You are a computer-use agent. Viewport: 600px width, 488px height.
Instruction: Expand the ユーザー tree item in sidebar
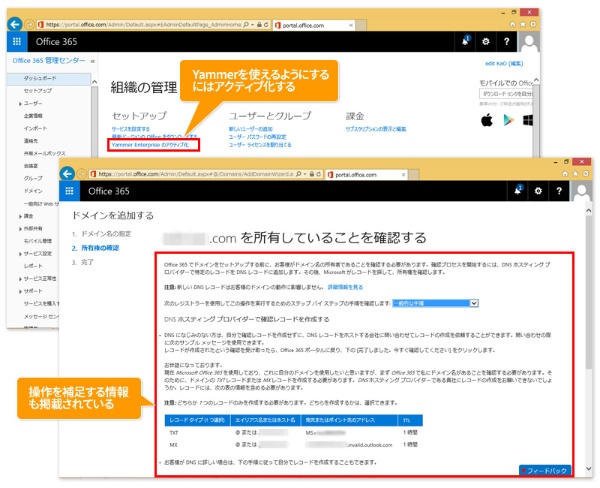click(19, 103)
